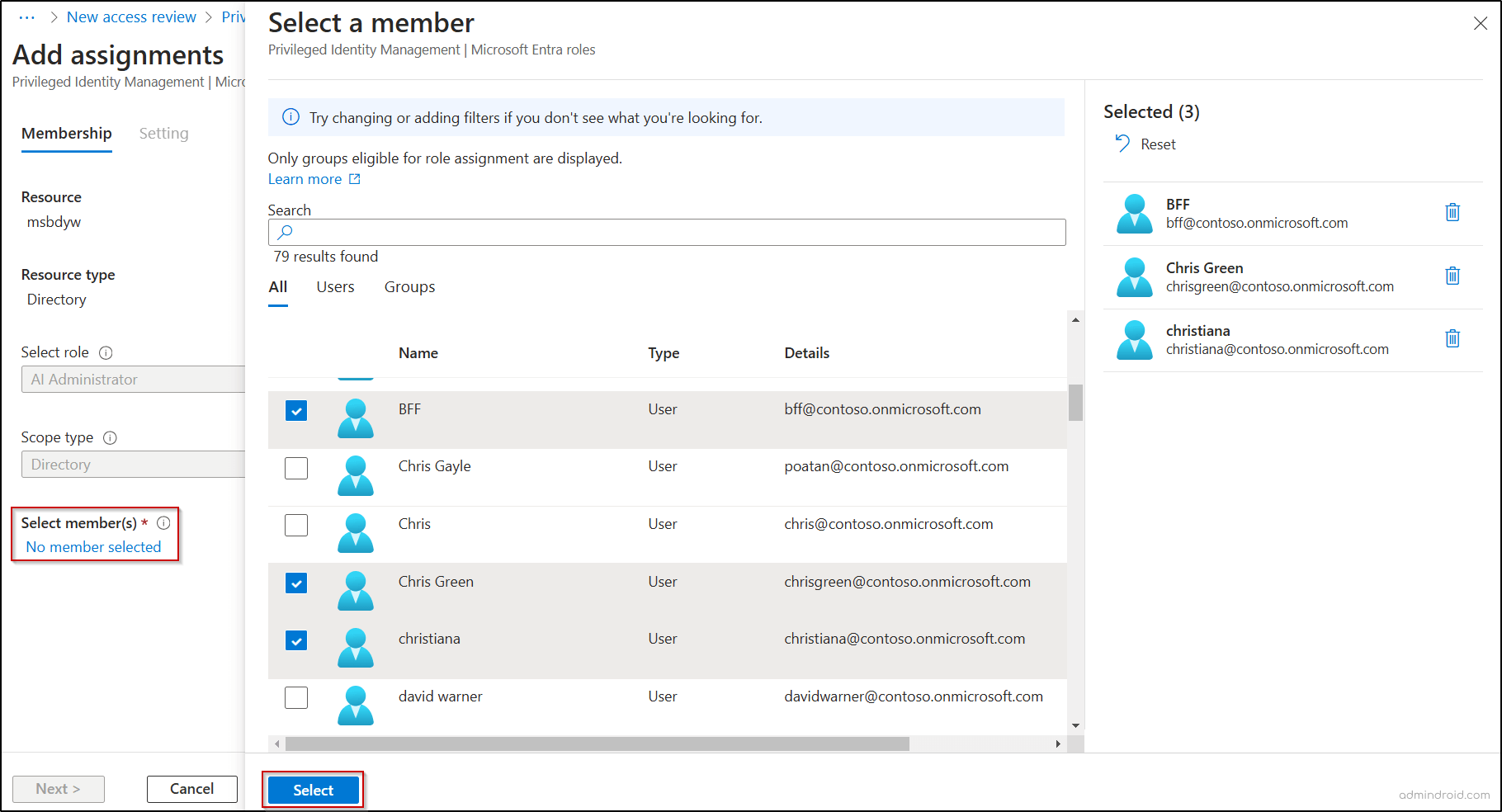This screenshot has width=1502, height=812.
Task: Follow the Learn more link
Action: coord(304,178)
